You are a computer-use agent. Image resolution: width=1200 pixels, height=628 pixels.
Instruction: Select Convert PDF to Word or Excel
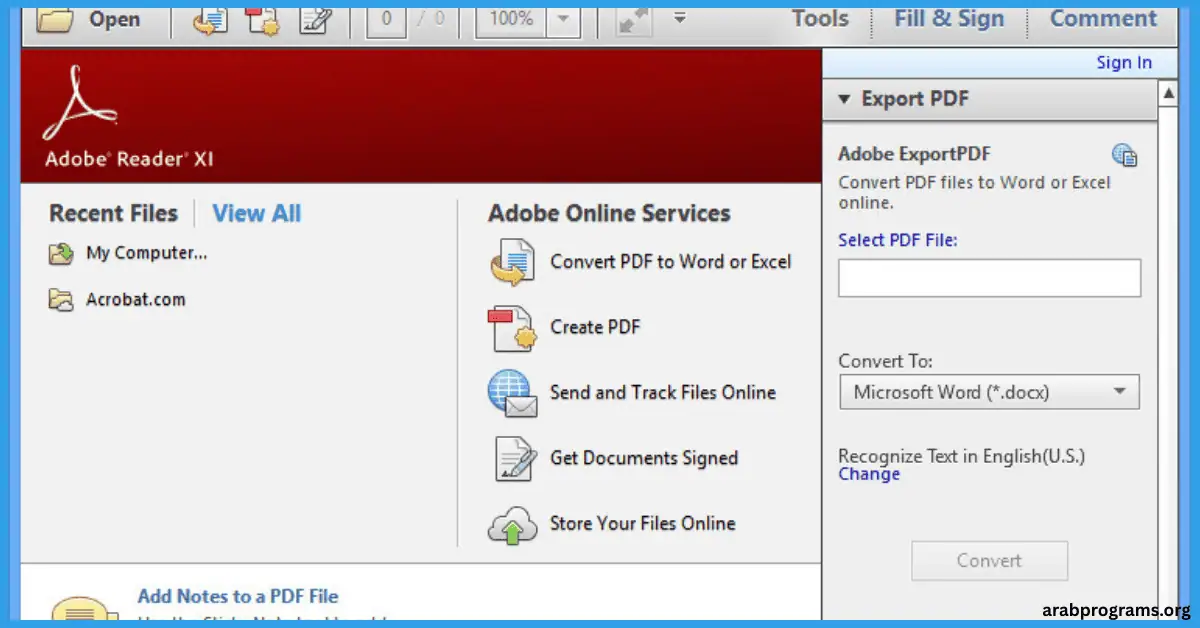click(x=670, y=261)
